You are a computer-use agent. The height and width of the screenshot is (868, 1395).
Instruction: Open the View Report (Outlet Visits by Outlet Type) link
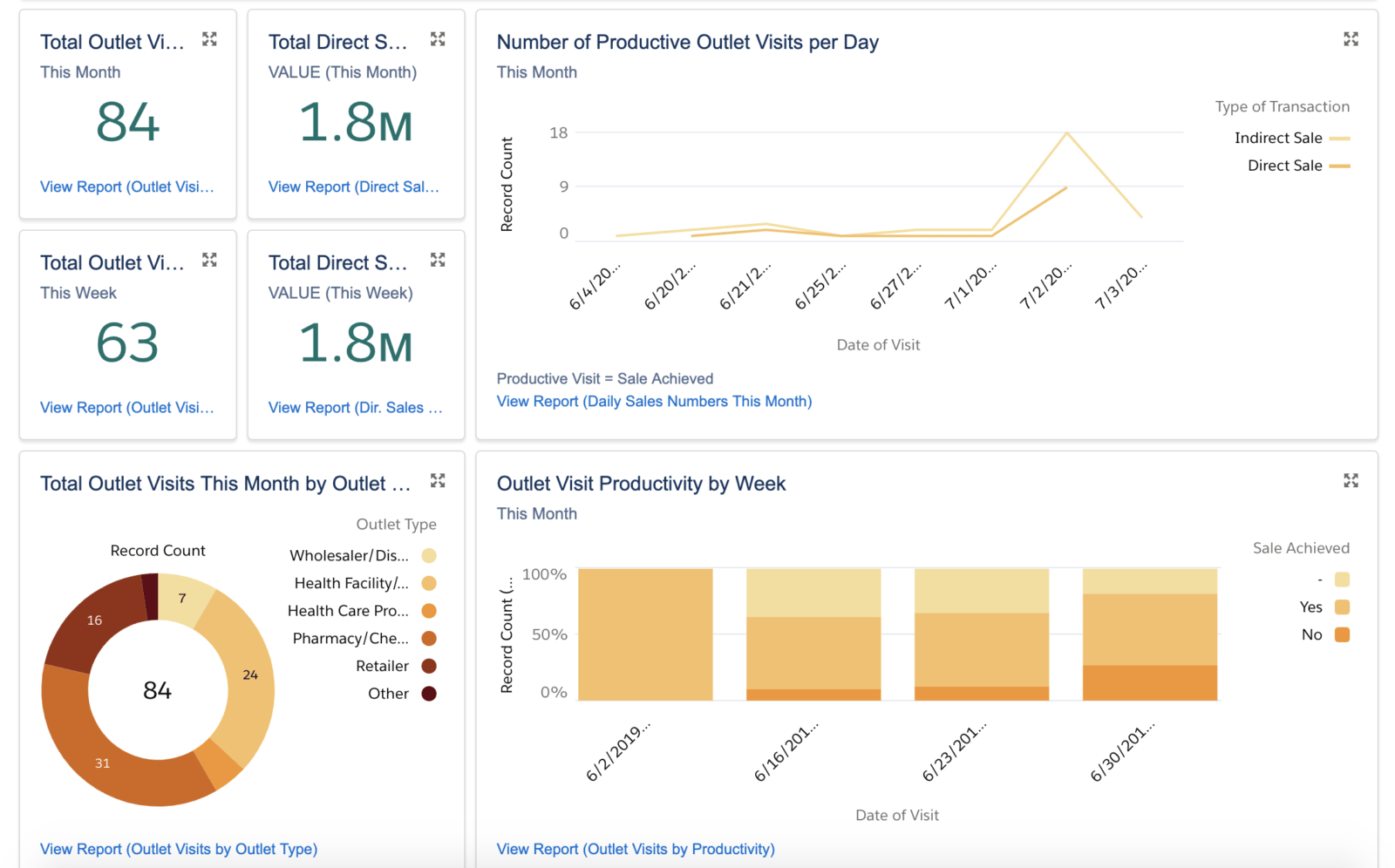[x=179, y=849]
